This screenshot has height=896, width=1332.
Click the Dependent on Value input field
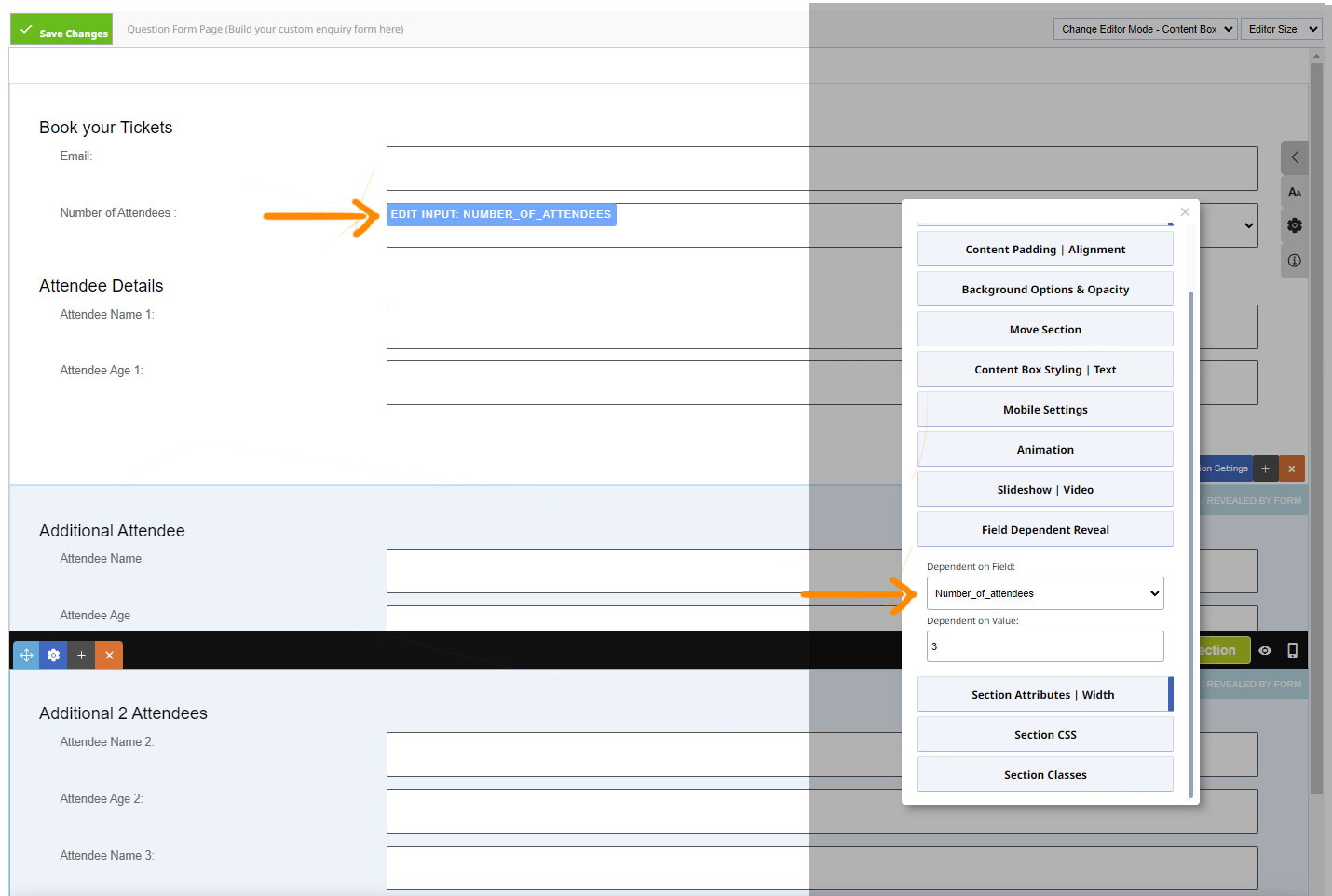click(x=1044, y=646)
